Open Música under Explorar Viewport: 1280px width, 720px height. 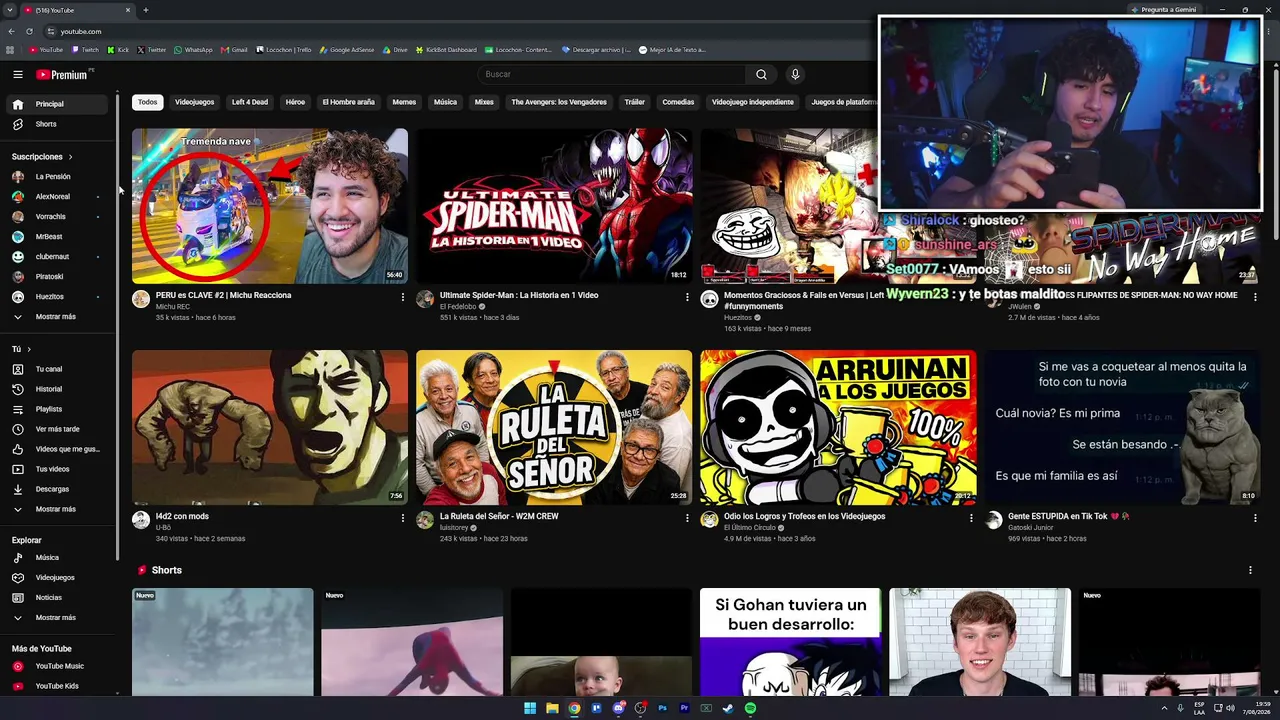[58, 558]
